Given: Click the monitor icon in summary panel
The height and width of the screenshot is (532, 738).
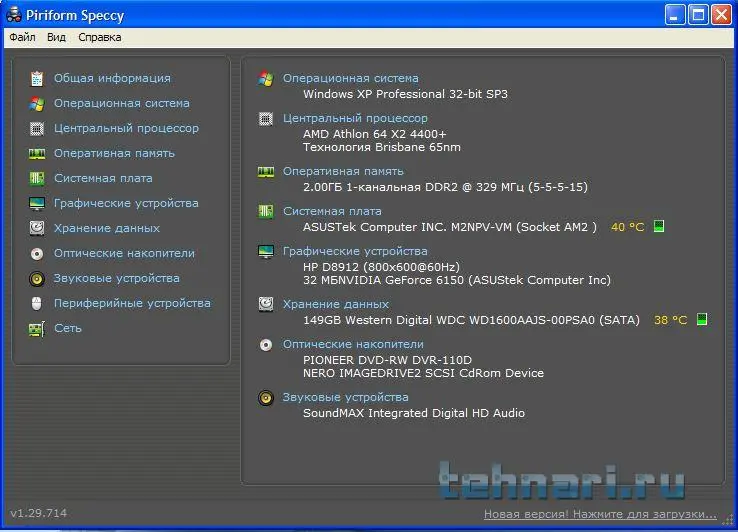Looking at the screenshot, I should click(x=266, y=252).
